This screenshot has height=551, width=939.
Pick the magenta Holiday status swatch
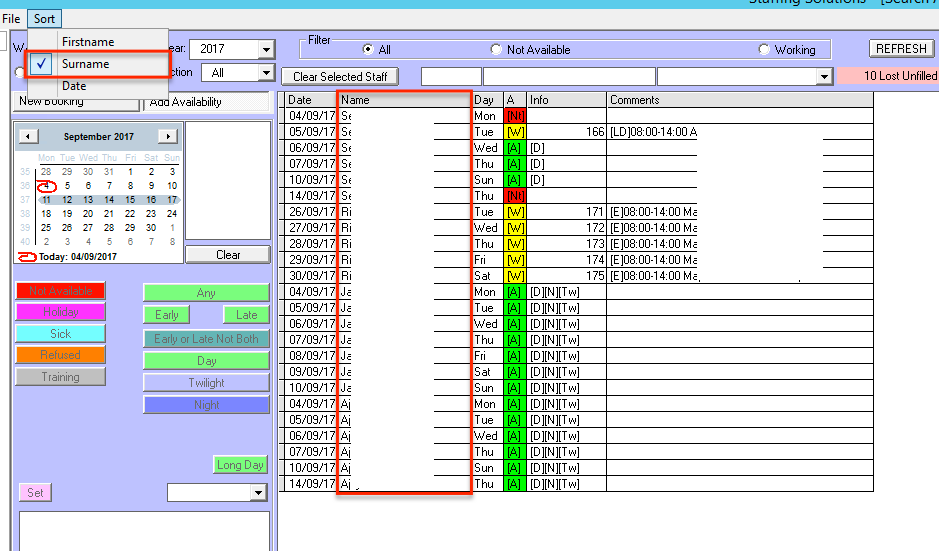point(60,312)
